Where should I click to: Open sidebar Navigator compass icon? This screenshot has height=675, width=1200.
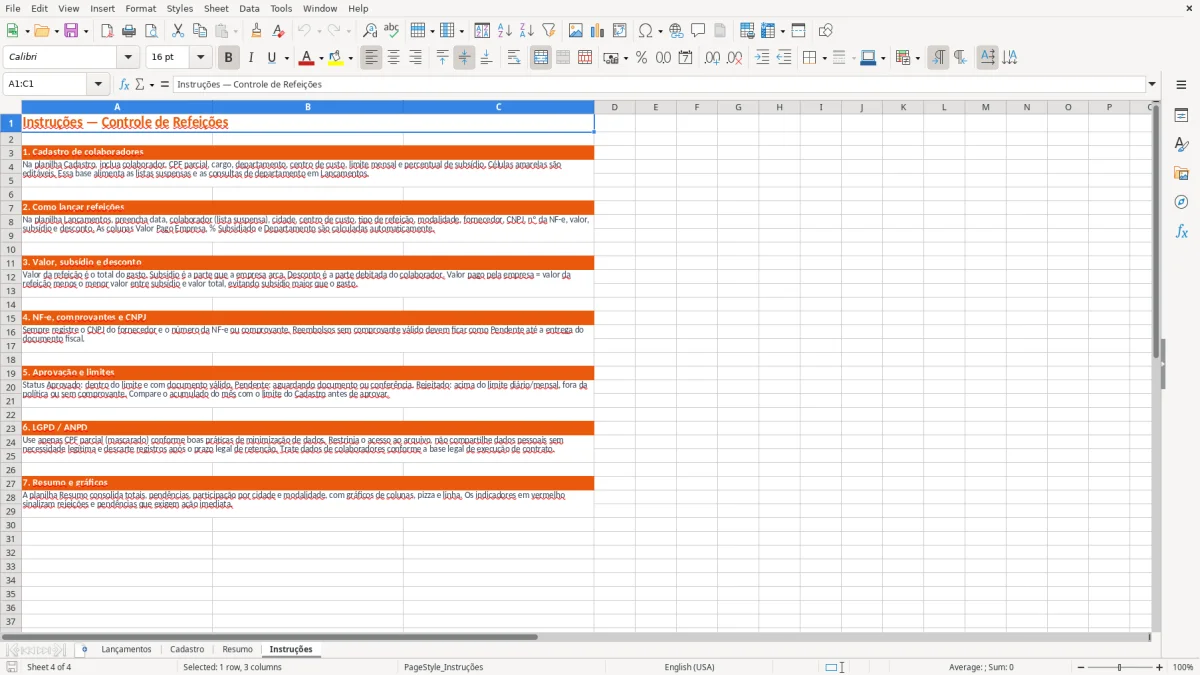coord(1181,202)
